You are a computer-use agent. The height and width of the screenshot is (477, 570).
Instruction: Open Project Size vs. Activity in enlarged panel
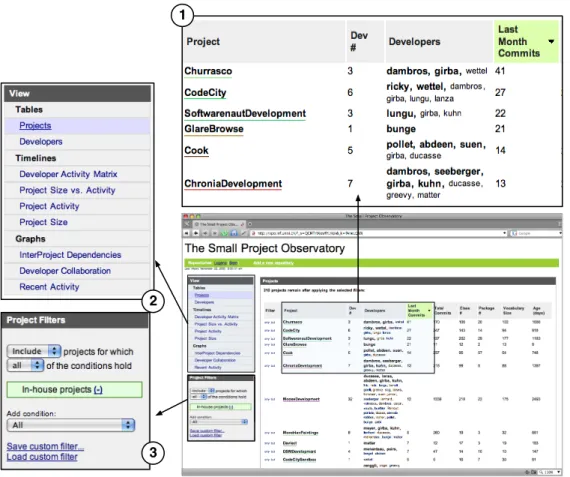(x=67, y=190)
